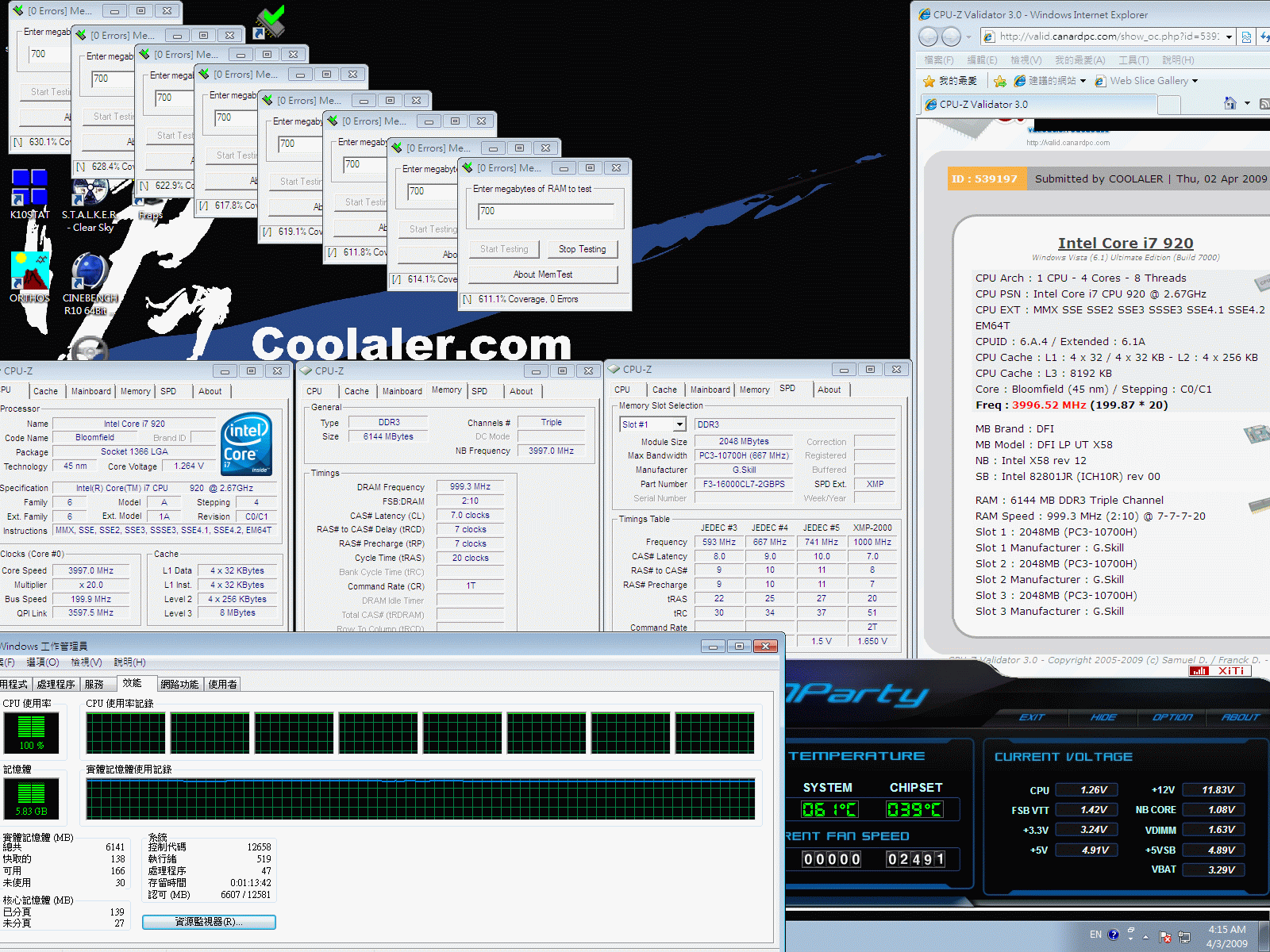Click the Intel Core i7 logo in CPU-Z
The height and width of the screenshot is (952, 1270).
coord(247,444)
